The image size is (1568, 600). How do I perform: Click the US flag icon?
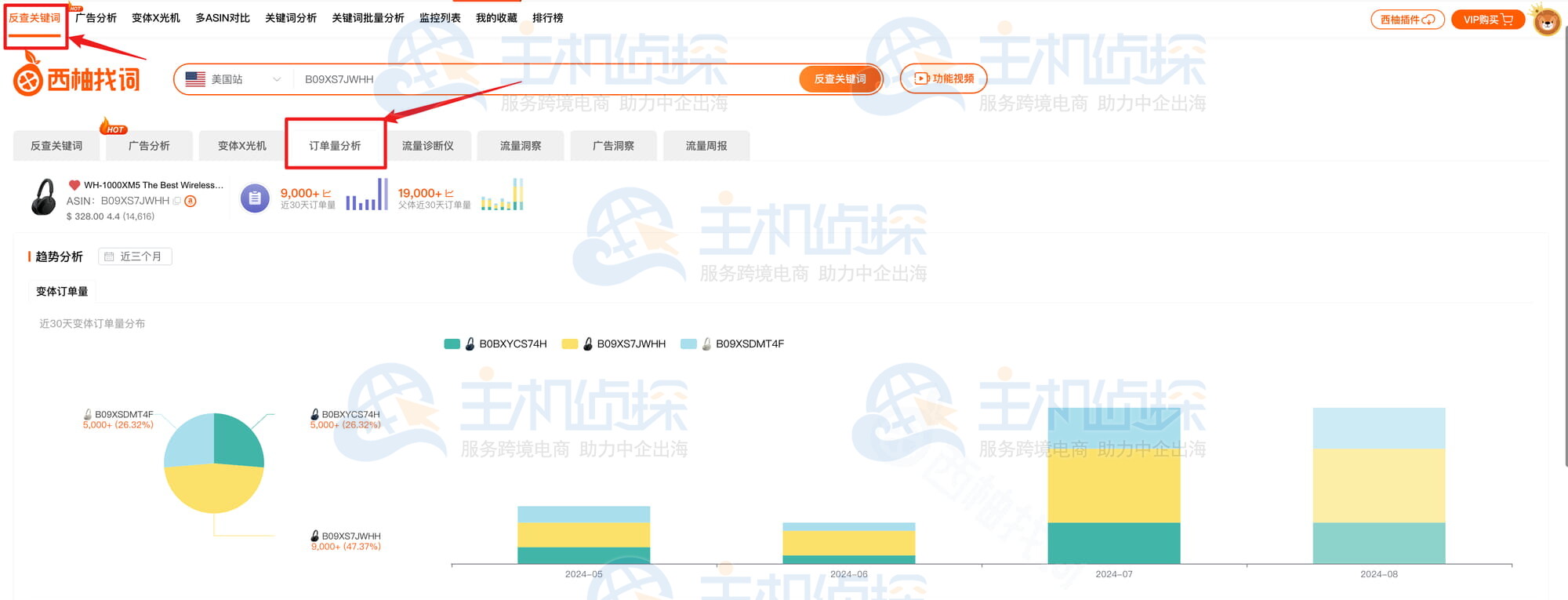pyautogui.click(x=195, y=79)
